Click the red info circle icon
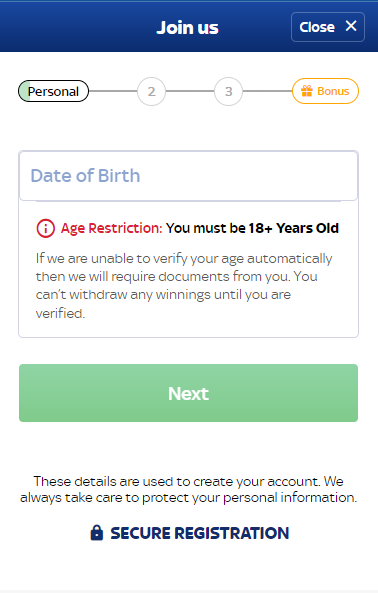Image resolution: width=378 pixels, height=593 pixels. point(46,228)
